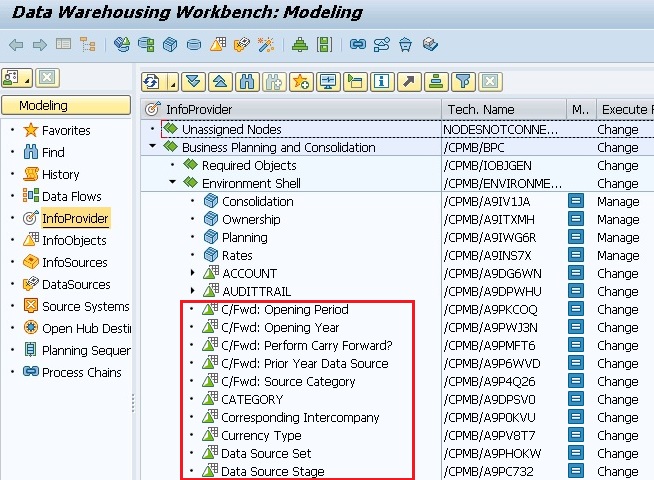Open the user-settings dropdown button in left pane
The image size is (654, 480).
click(17, 78)
